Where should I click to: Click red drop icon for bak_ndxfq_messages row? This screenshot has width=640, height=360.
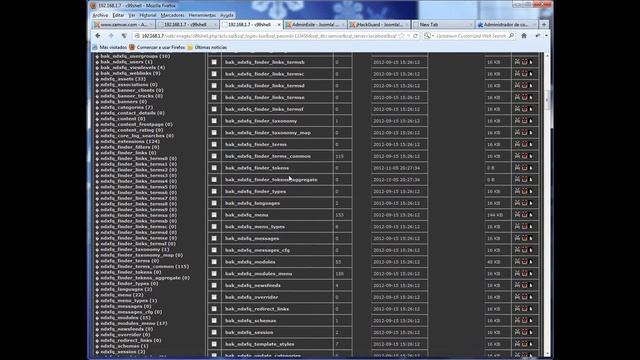click(x=524, y=238)
